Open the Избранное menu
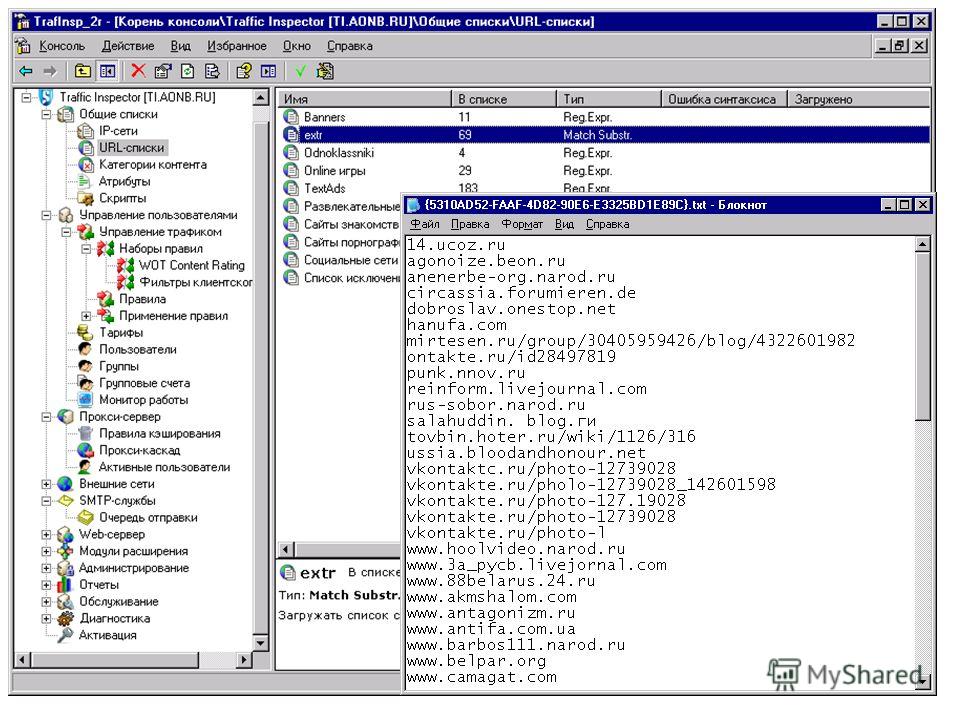This screenshot has width=960, height=720. [x=237, y=46]
